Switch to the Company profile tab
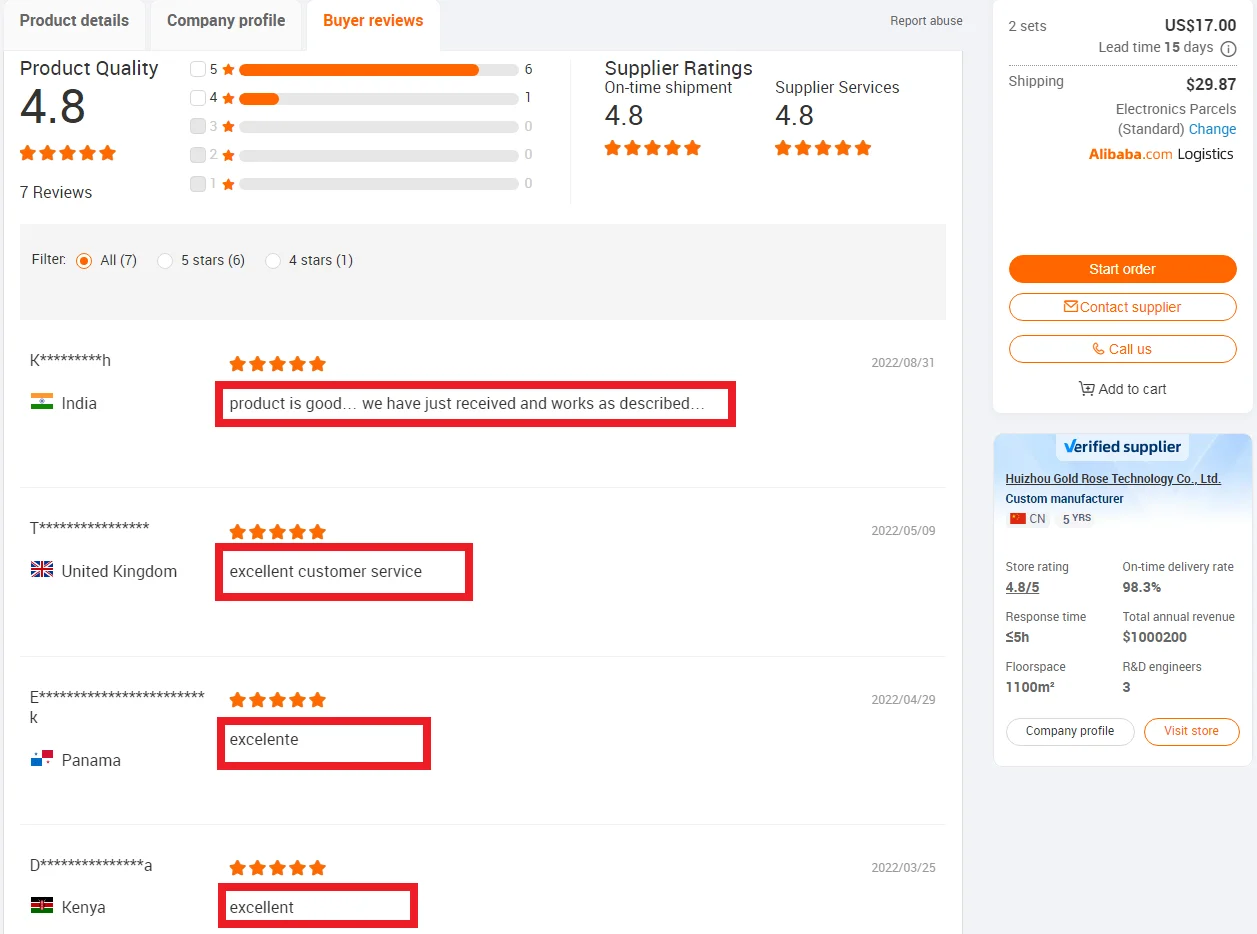The image size is (1257, 934). 226,21
